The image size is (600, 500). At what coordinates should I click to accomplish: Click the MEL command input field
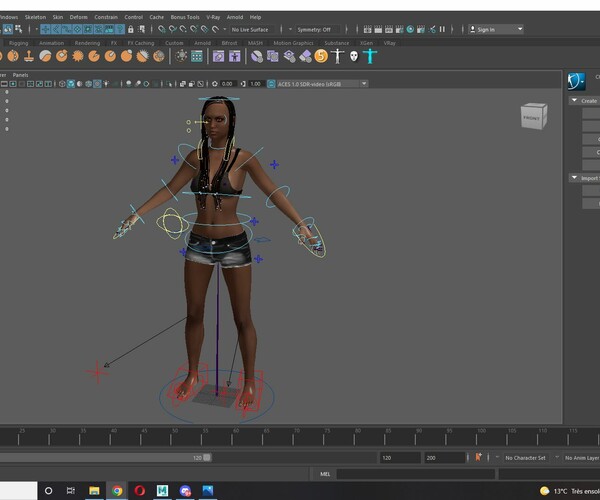pyautogui.click(x=416, y=474)
